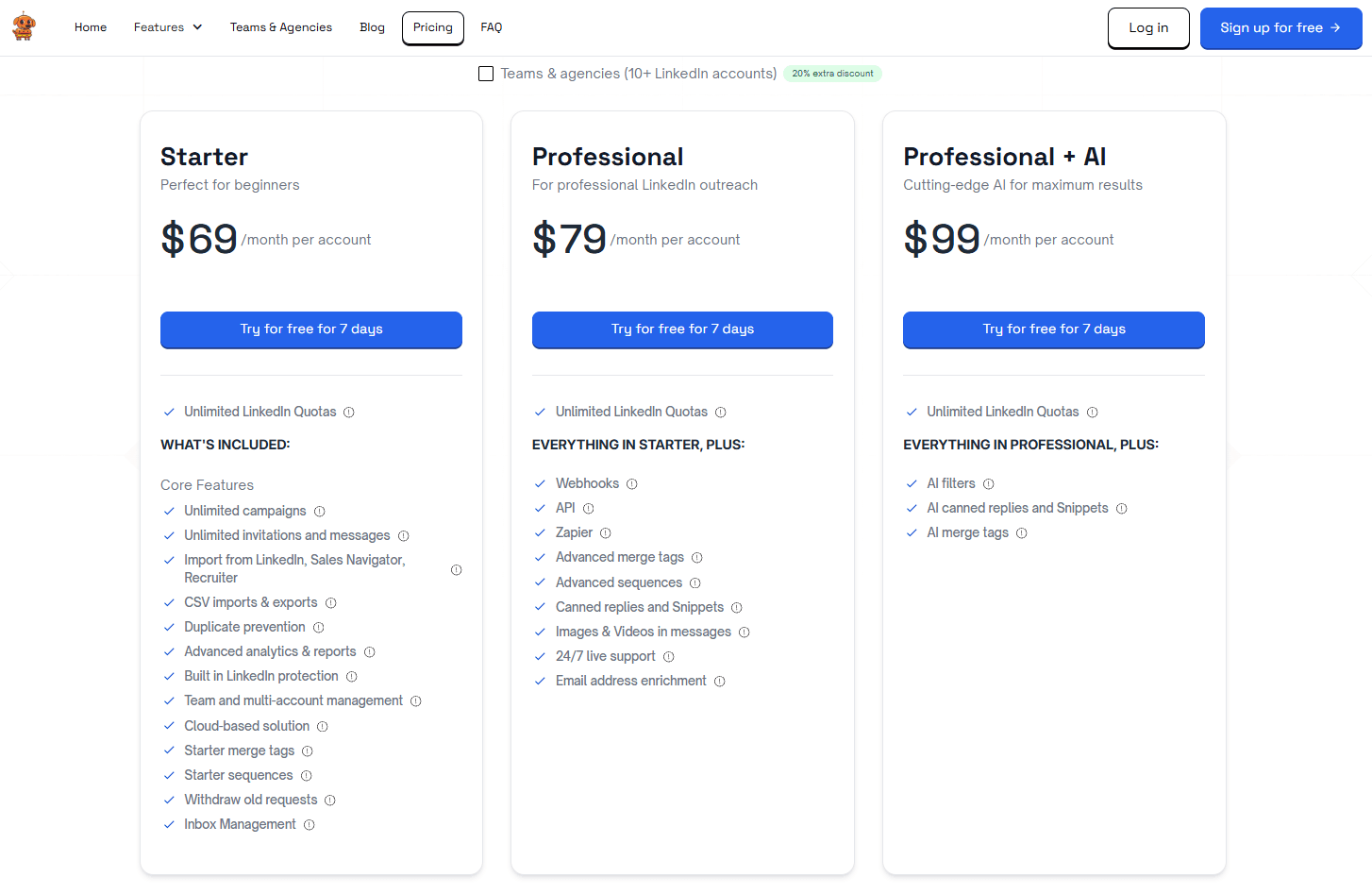Start Professional + AI 7-day free trial
This screenshot has width=1372, height=894.
pyautogui.click(x=1054, y=329)
